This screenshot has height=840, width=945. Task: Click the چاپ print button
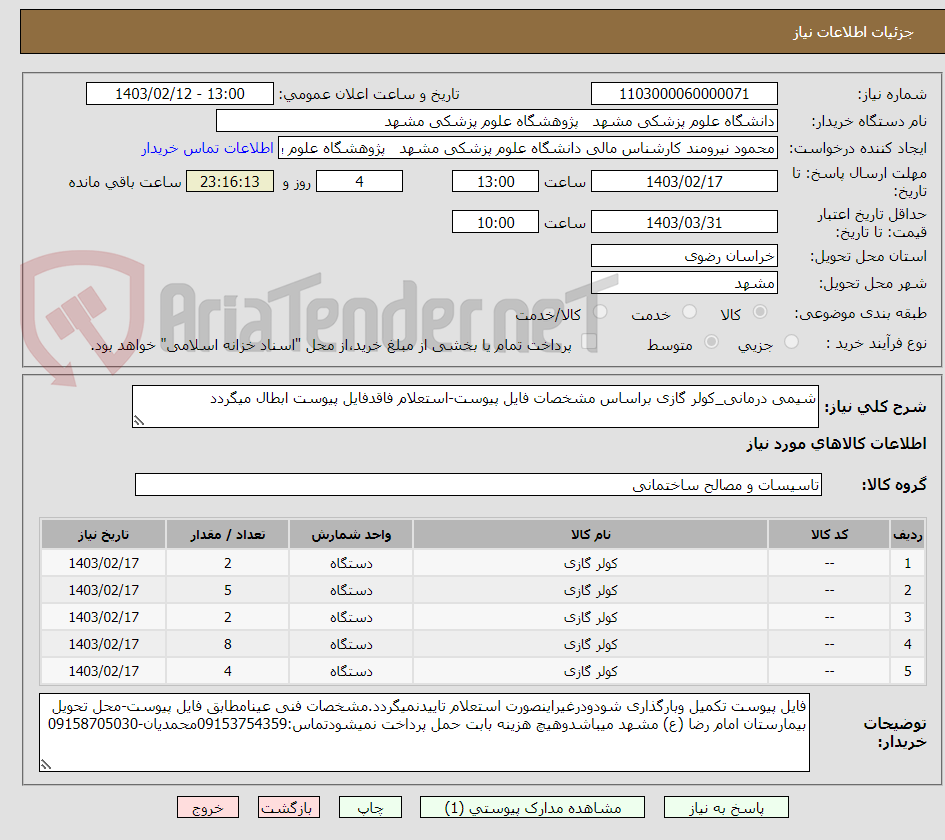point(370,807)
